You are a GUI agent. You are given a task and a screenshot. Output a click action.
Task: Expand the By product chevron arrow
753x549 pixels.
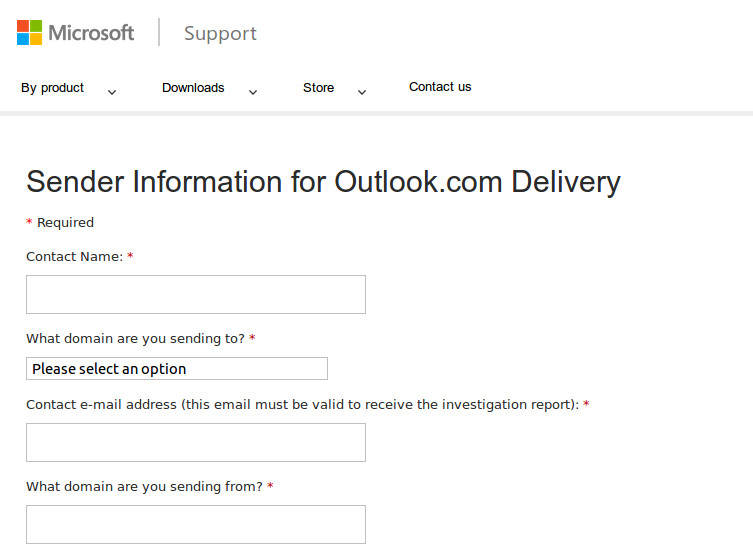[112, 92]
